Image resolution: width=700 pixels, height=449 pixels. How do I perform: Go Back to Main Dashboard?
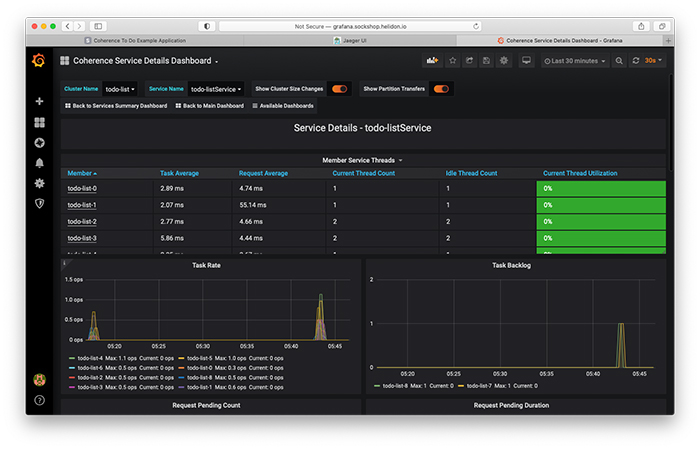[x=210, y=106]
